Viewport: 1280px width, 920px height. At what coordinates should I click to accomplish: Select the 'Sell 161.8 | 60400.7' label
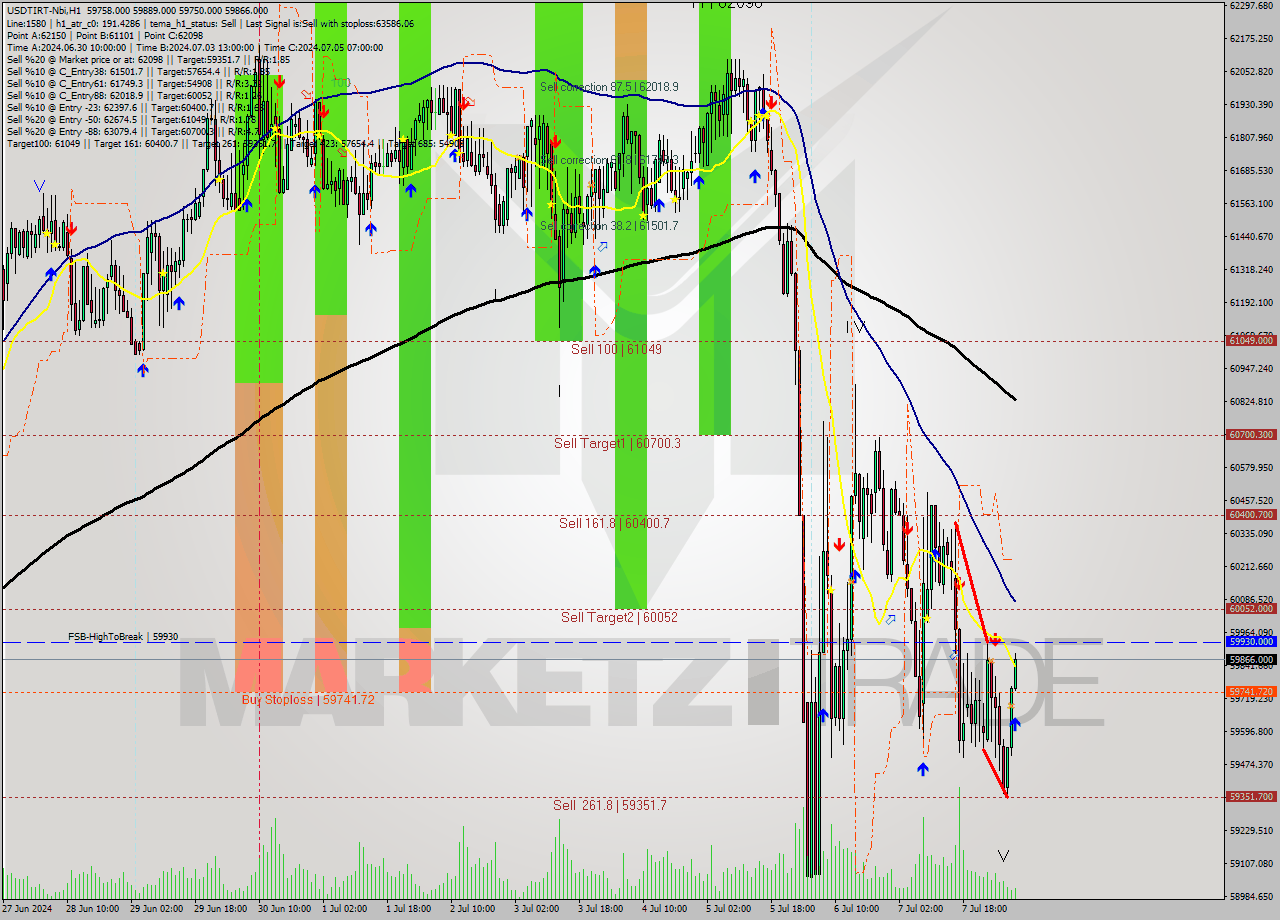pyautogui.click(x=614, y=523)
